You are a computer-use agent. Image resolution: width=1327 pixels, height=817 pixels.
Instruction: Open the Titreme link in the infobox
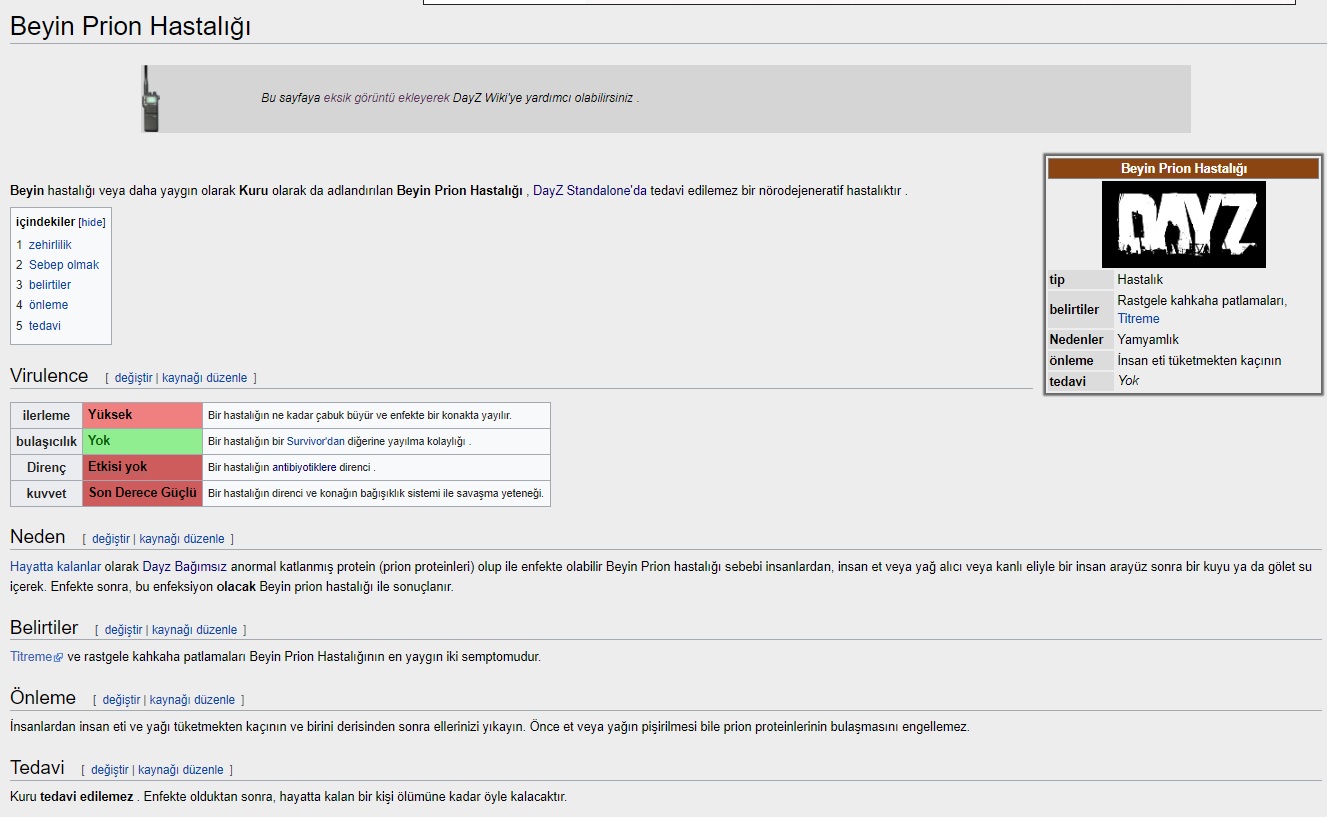point(1138,319)
